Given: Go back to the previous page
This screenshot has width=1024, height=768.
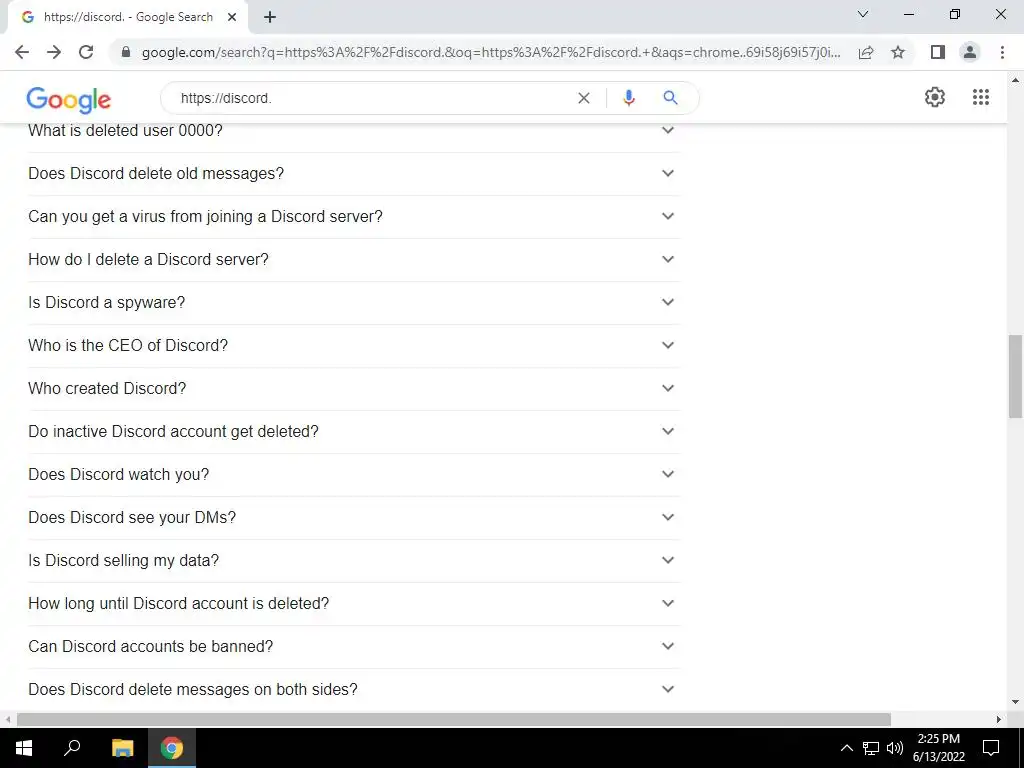Looking at the screenshot, I should tap(22, 52).
